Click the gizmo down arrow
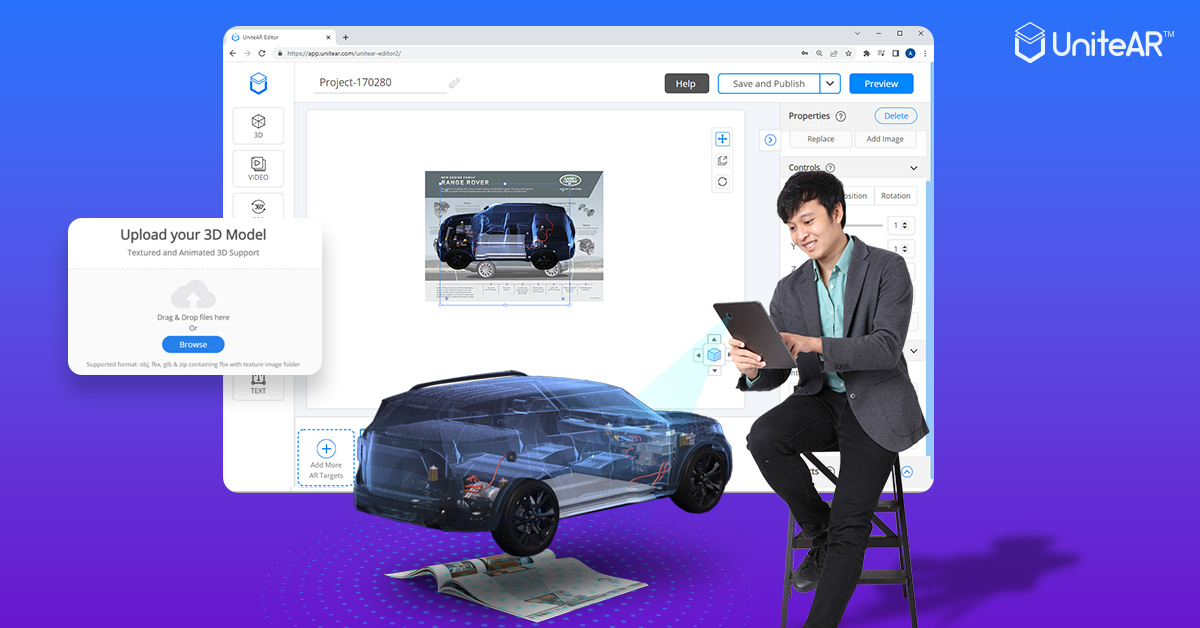Viewport: 1200px width, 628px height. (x=714, y=371)
